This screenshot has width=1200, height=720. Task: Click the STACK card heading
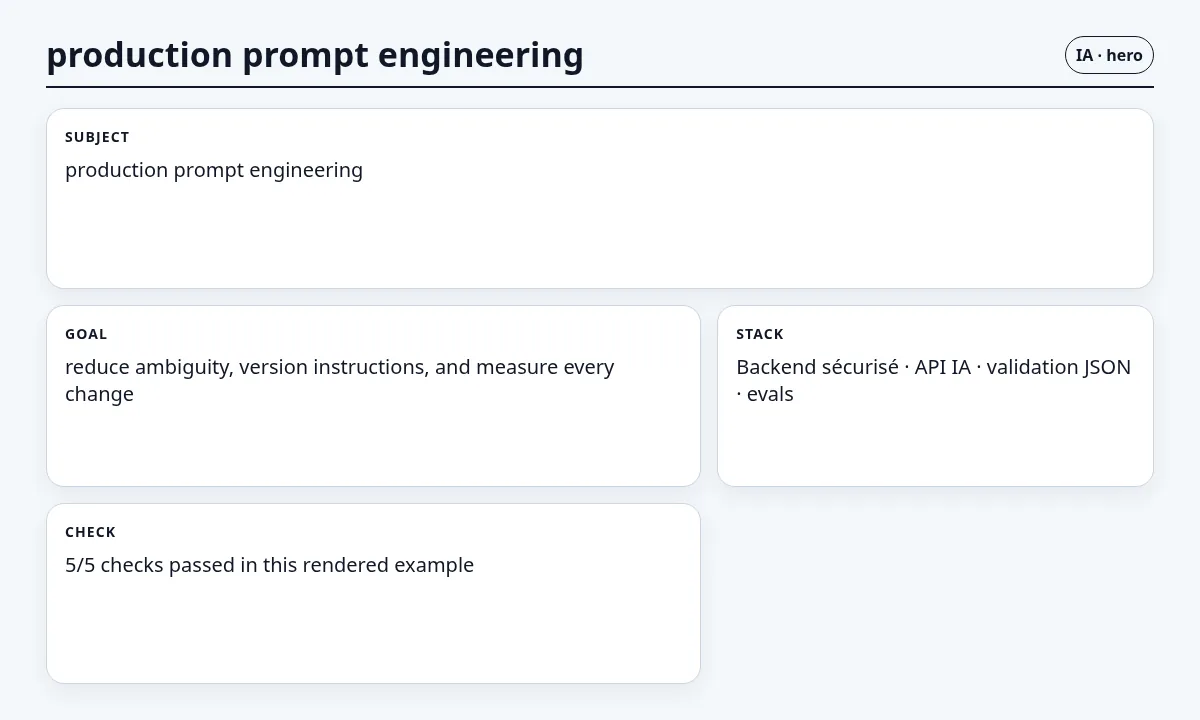pos(760,334)
